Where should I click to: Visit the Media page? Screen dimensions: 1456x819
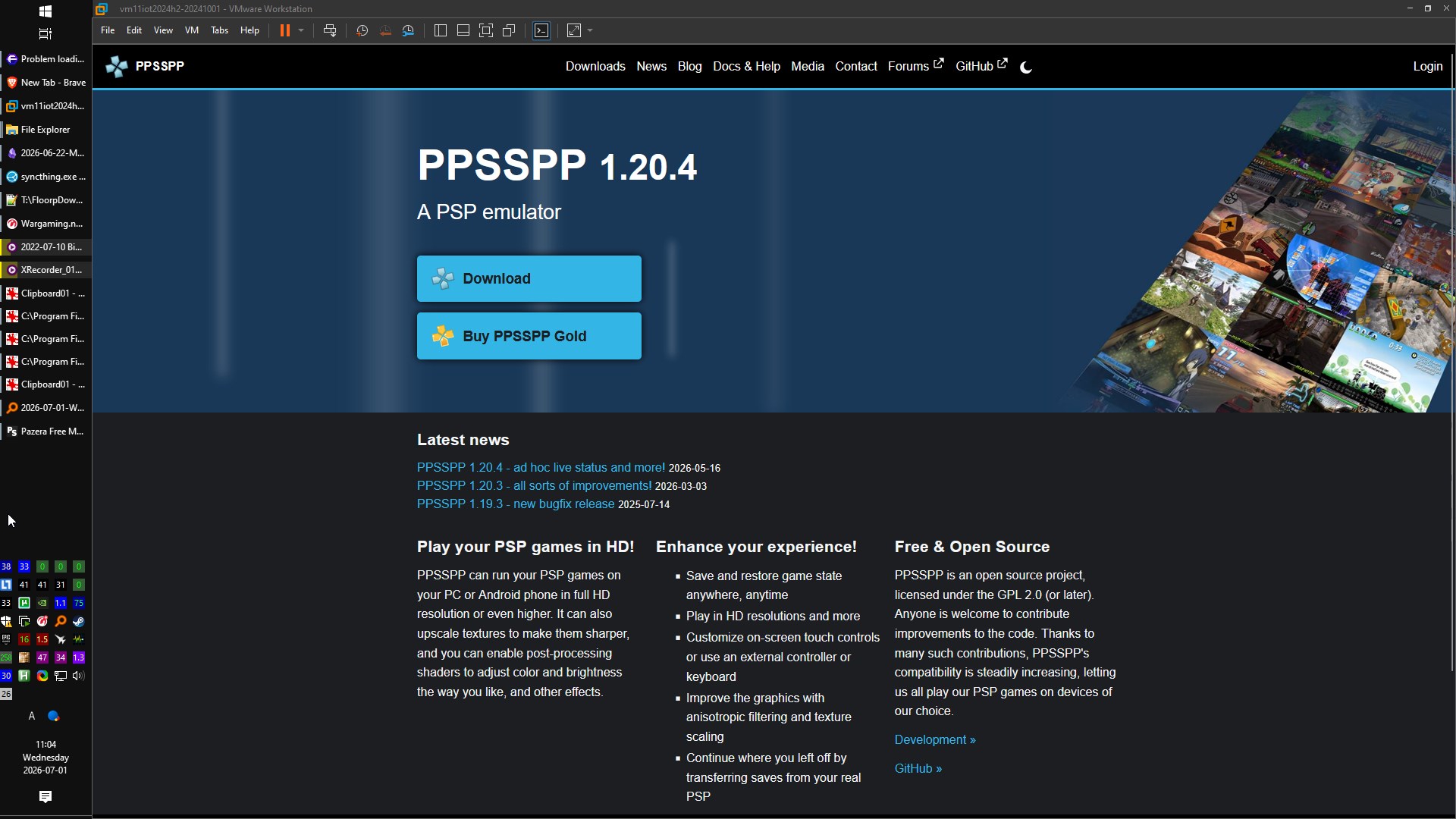pyautogui.click(x=808, y=67)
